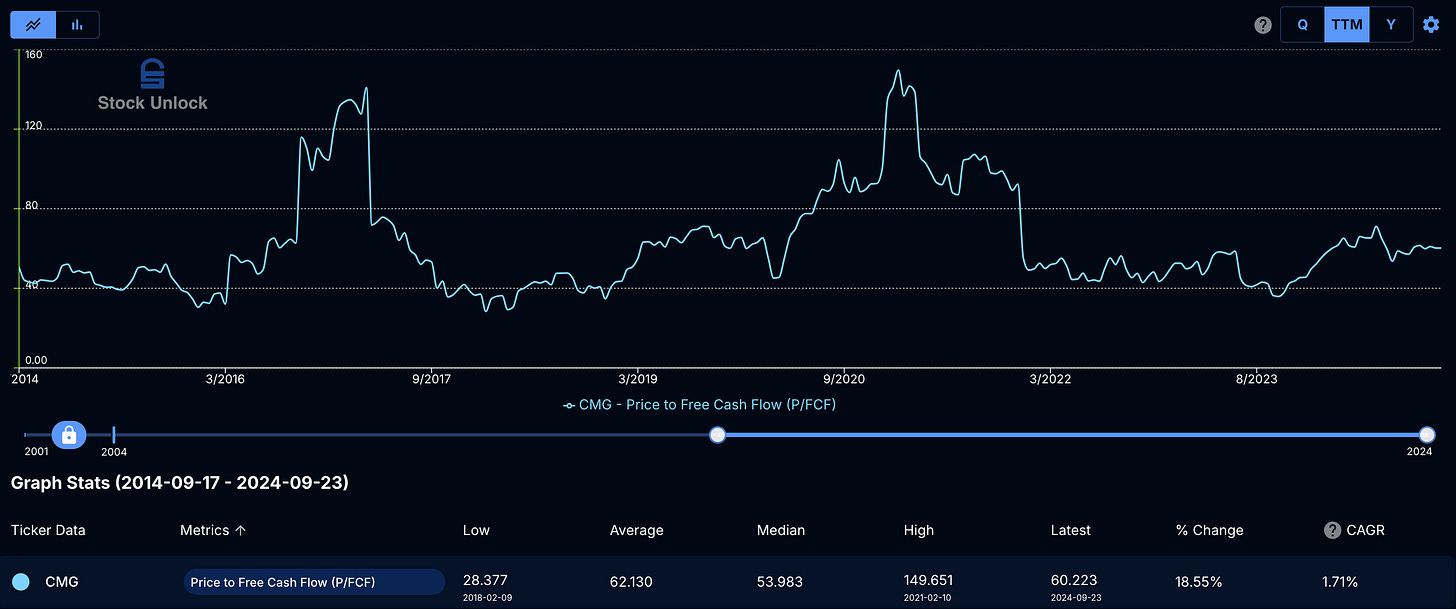Click the Graph Stats date range heading

point(180,483)
